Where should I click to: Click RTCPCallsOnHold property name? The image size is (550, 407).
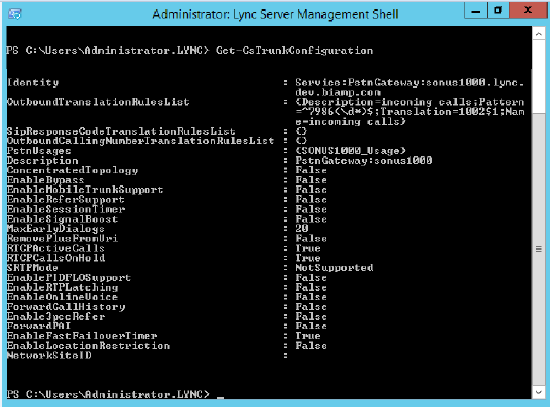[x=56, y=258]
